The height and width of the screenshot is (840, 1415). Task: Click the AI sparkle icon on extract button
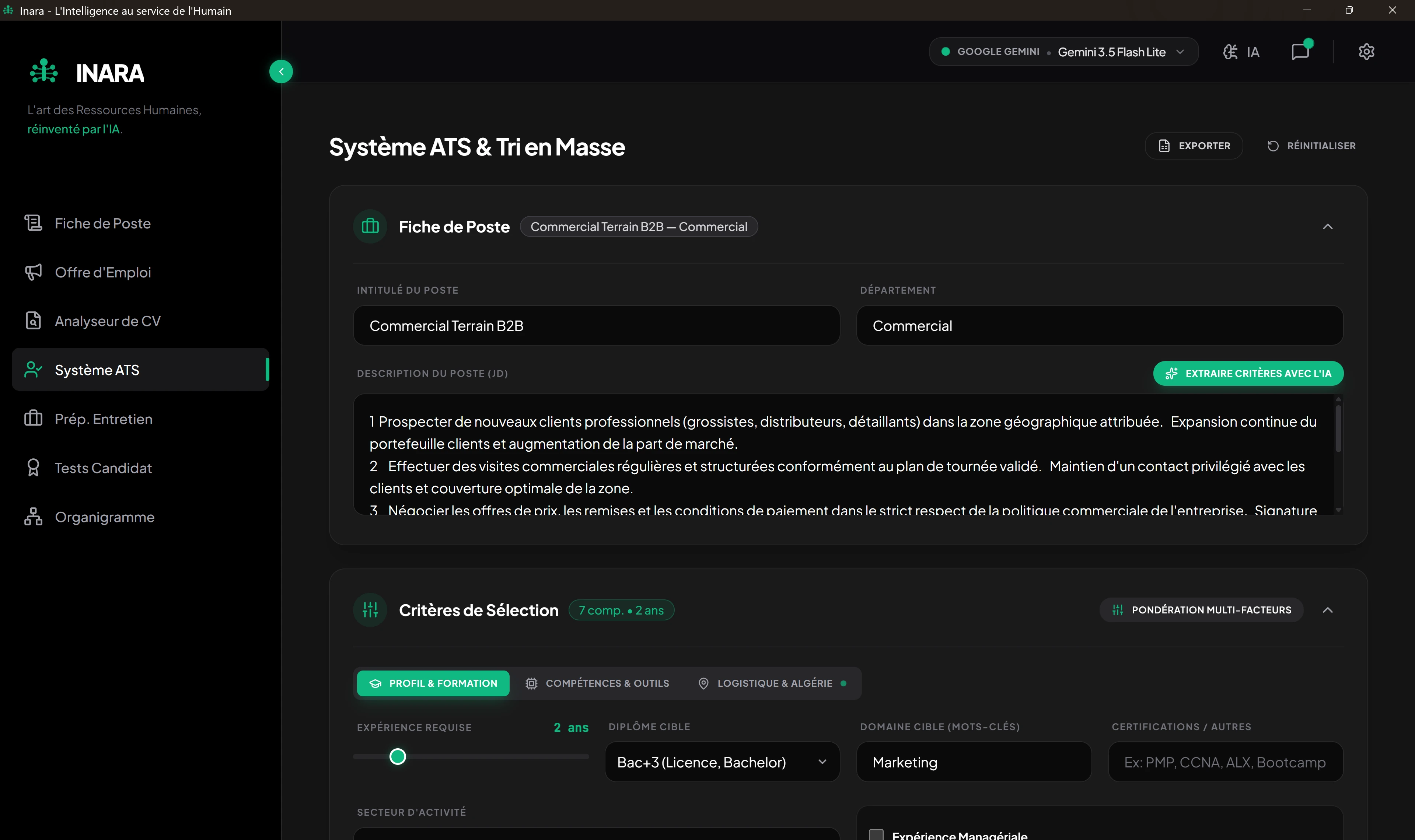1171,374
